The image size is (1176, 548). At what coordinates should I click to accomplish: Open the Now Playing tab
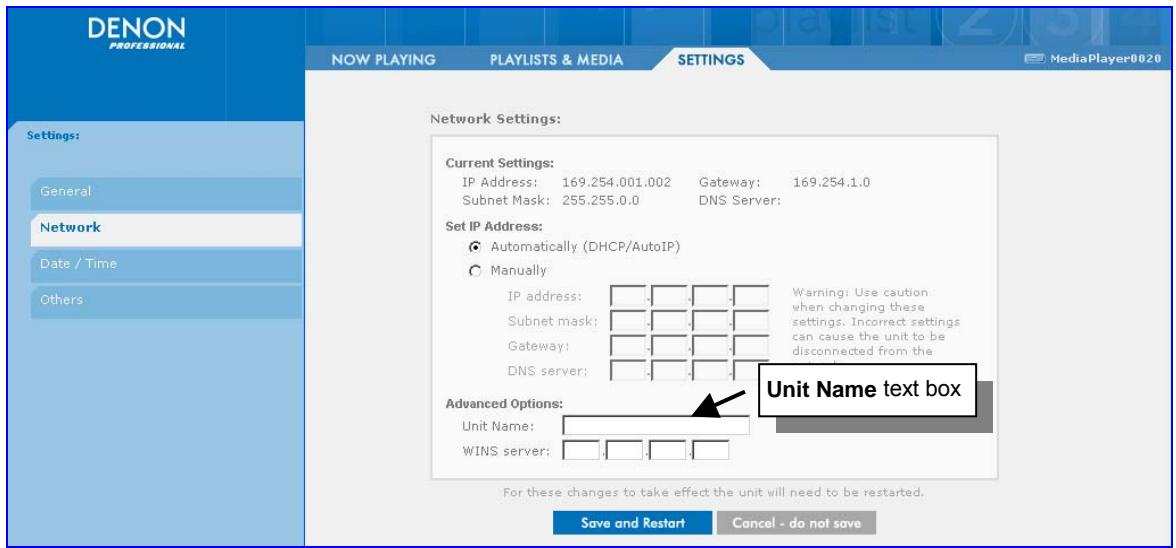383,60
